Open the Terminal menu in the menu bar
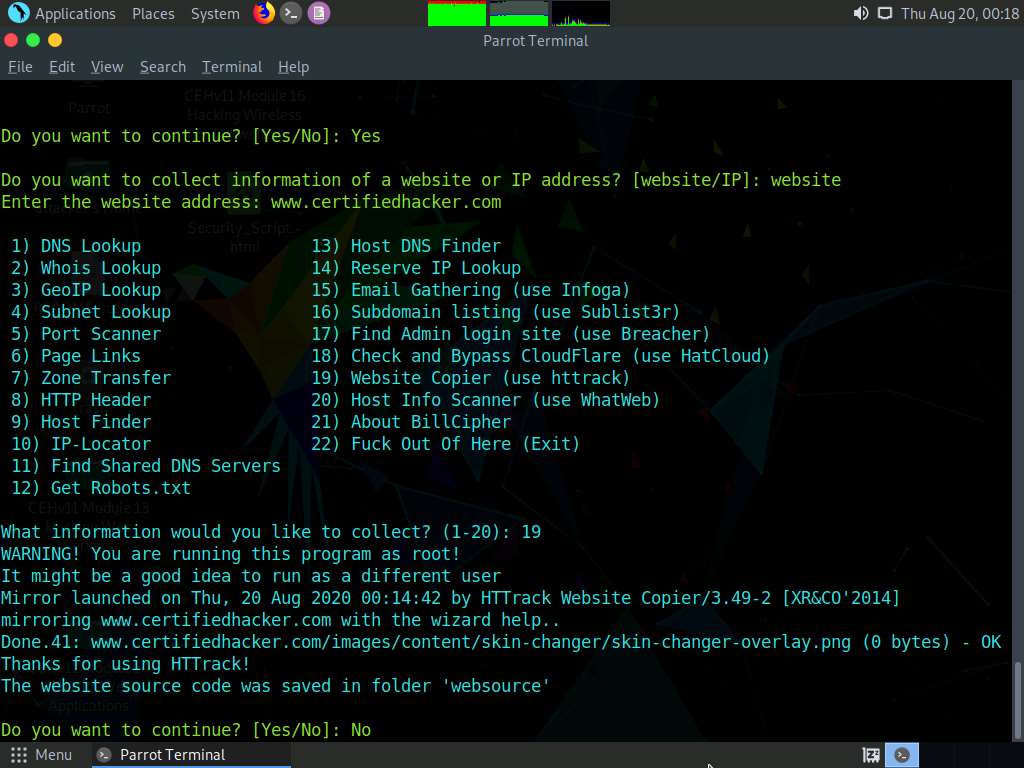This screenshot has width=1024, height=768. point(232,67)
